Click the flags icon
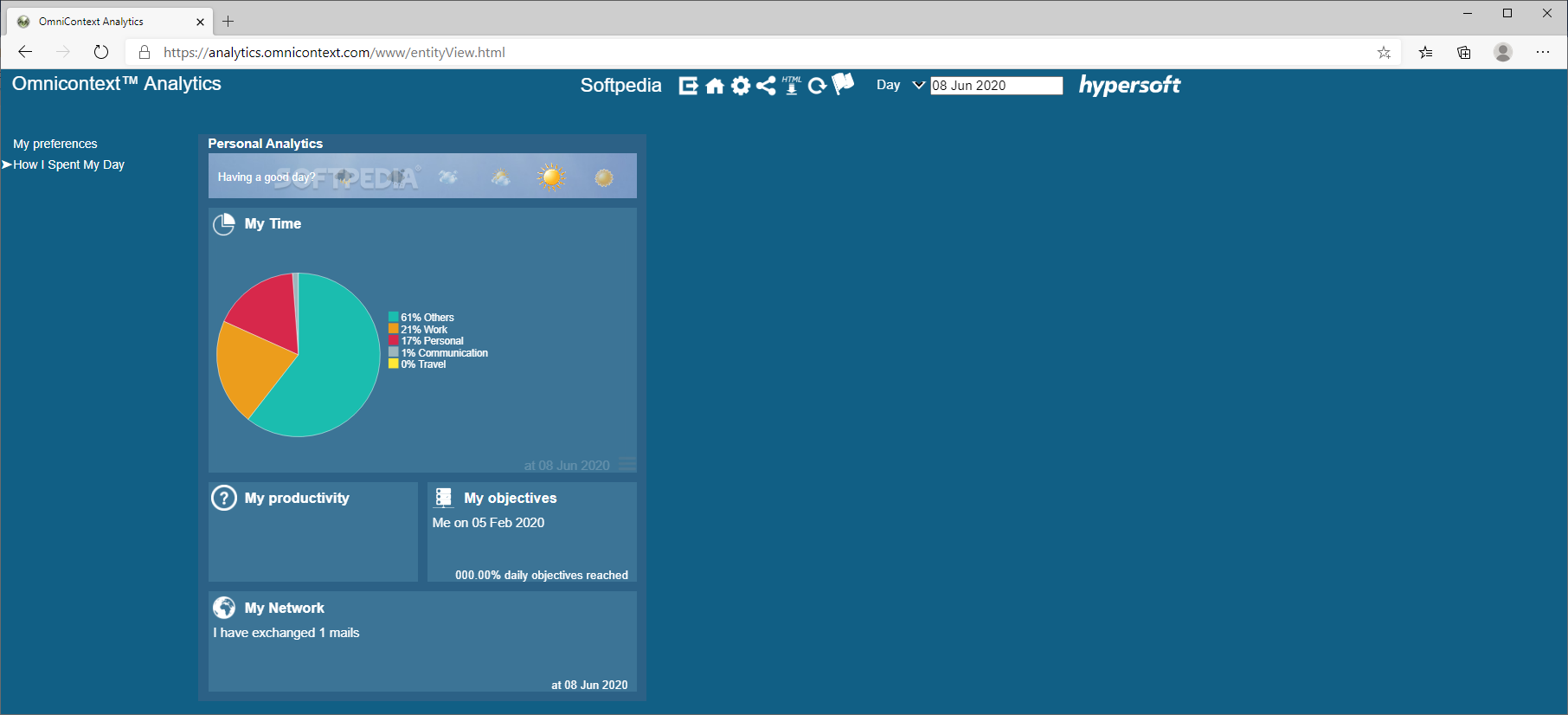Screen dimensions: 1568x715 point(843,83)
